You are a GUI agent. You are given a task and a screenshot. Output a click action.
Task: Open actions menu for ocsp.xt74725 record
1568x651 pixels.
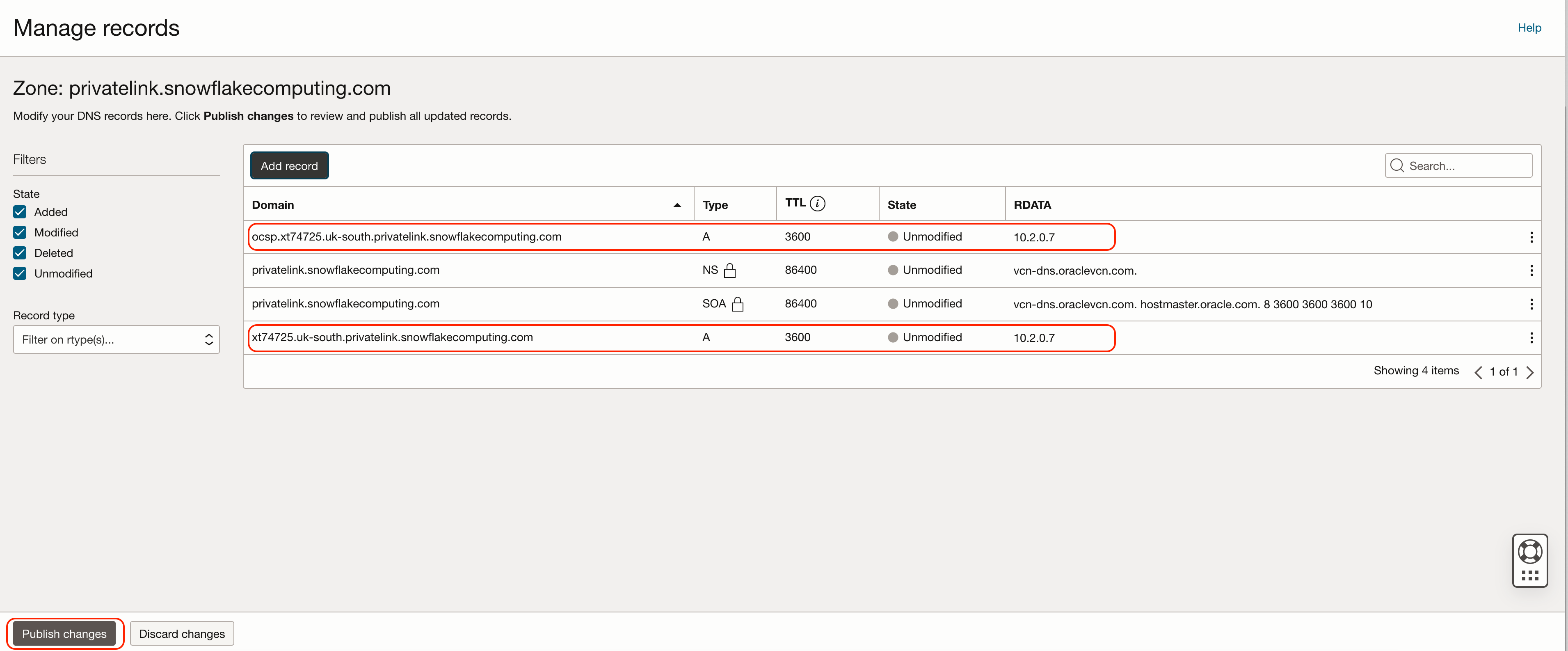coord(1531,237)
